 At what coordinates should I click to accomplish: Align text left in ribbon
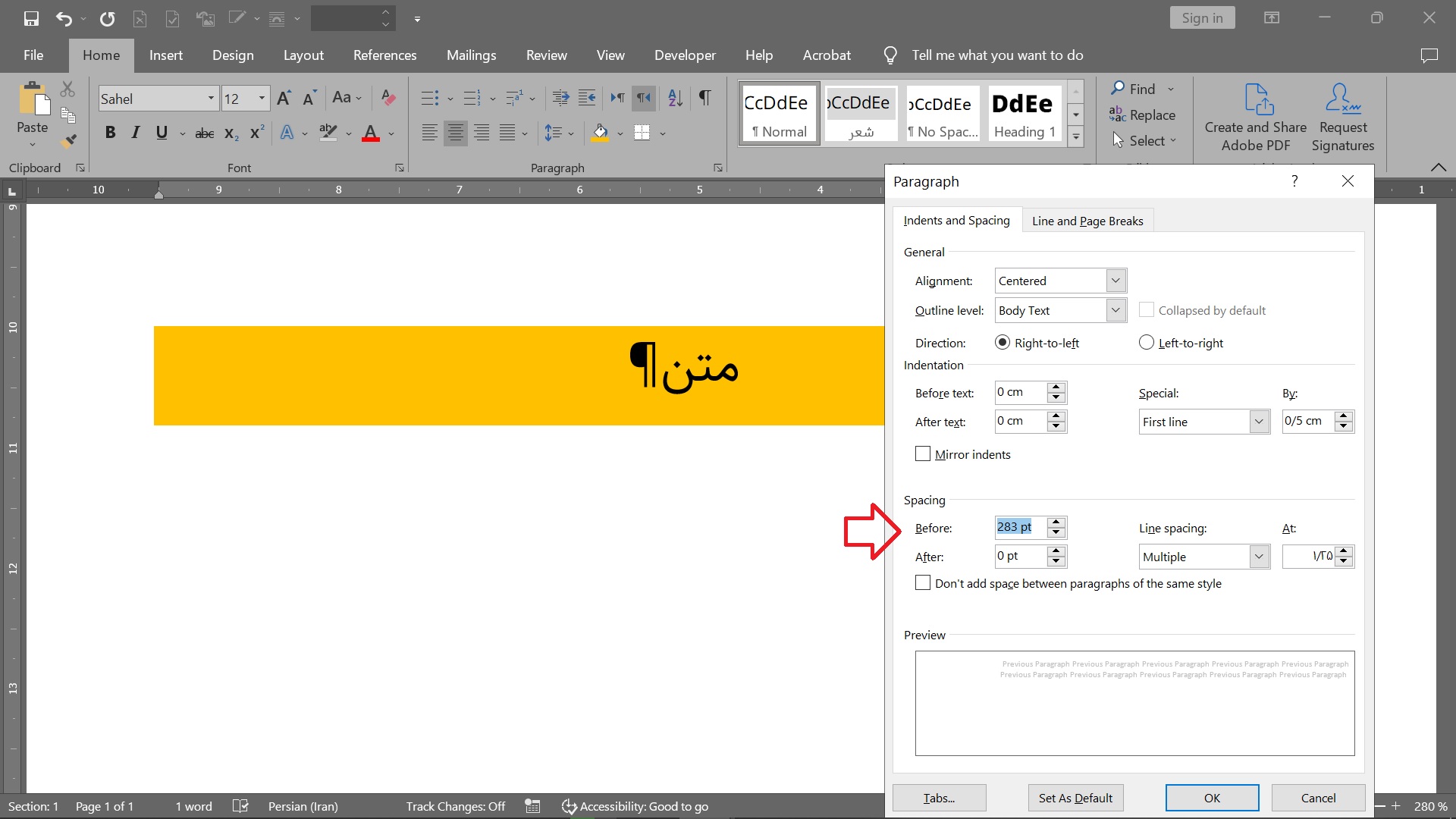tap(429, 133)
